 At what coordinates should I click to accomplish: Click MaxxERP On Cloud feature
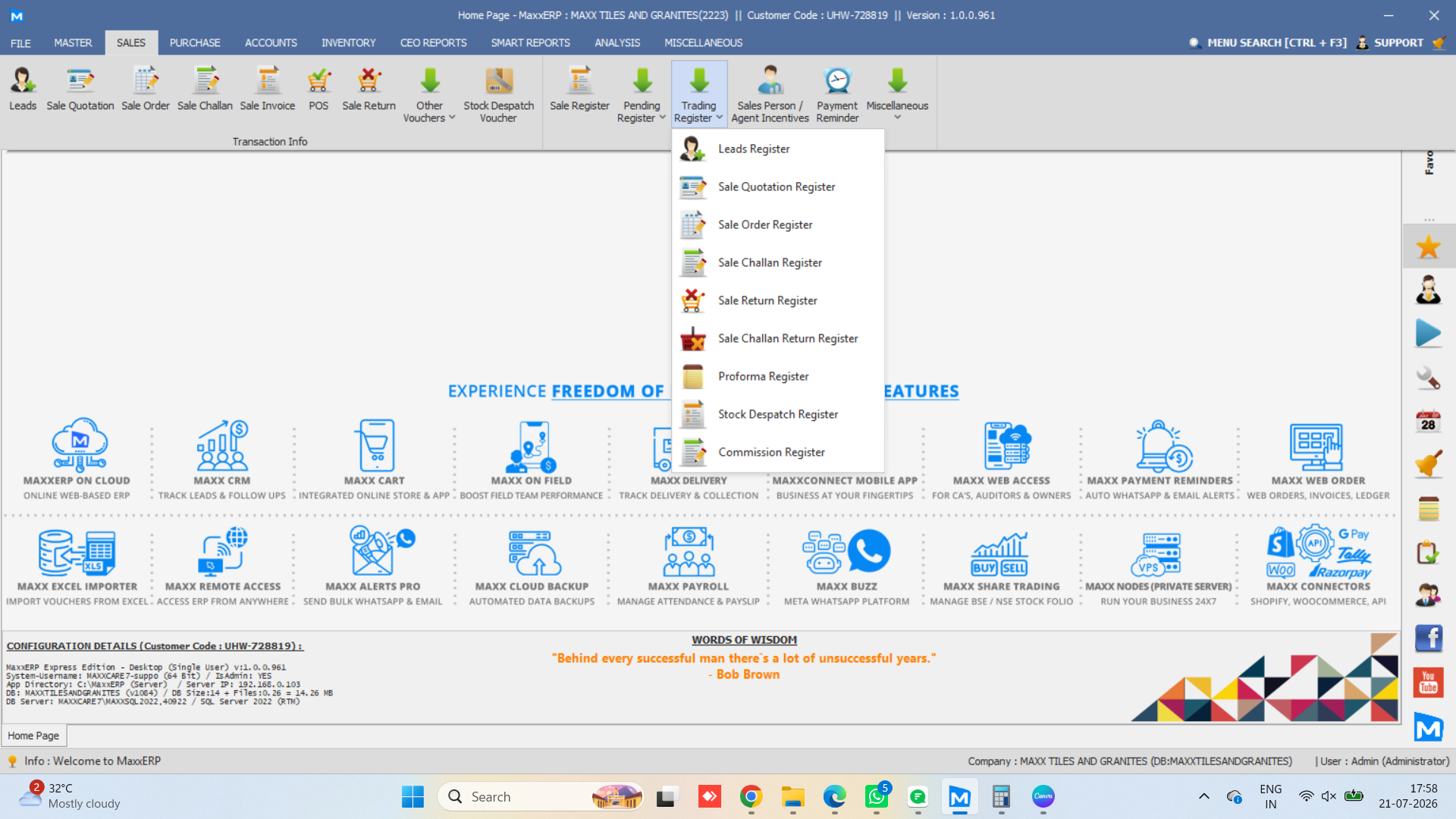pyautogui.click(x=77, y=459)
